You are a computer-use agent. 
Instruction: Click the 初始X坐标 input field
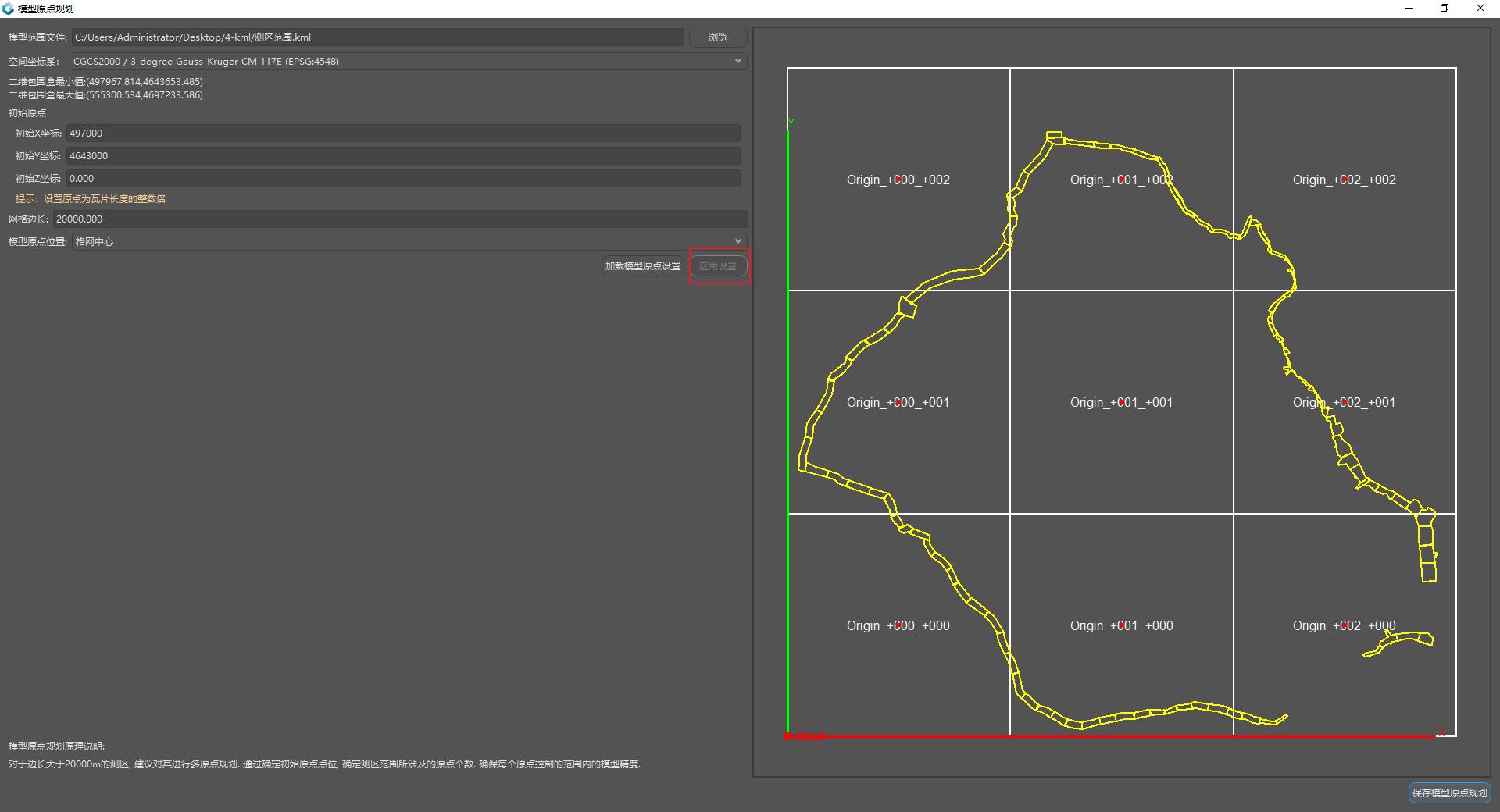point(403,134)
